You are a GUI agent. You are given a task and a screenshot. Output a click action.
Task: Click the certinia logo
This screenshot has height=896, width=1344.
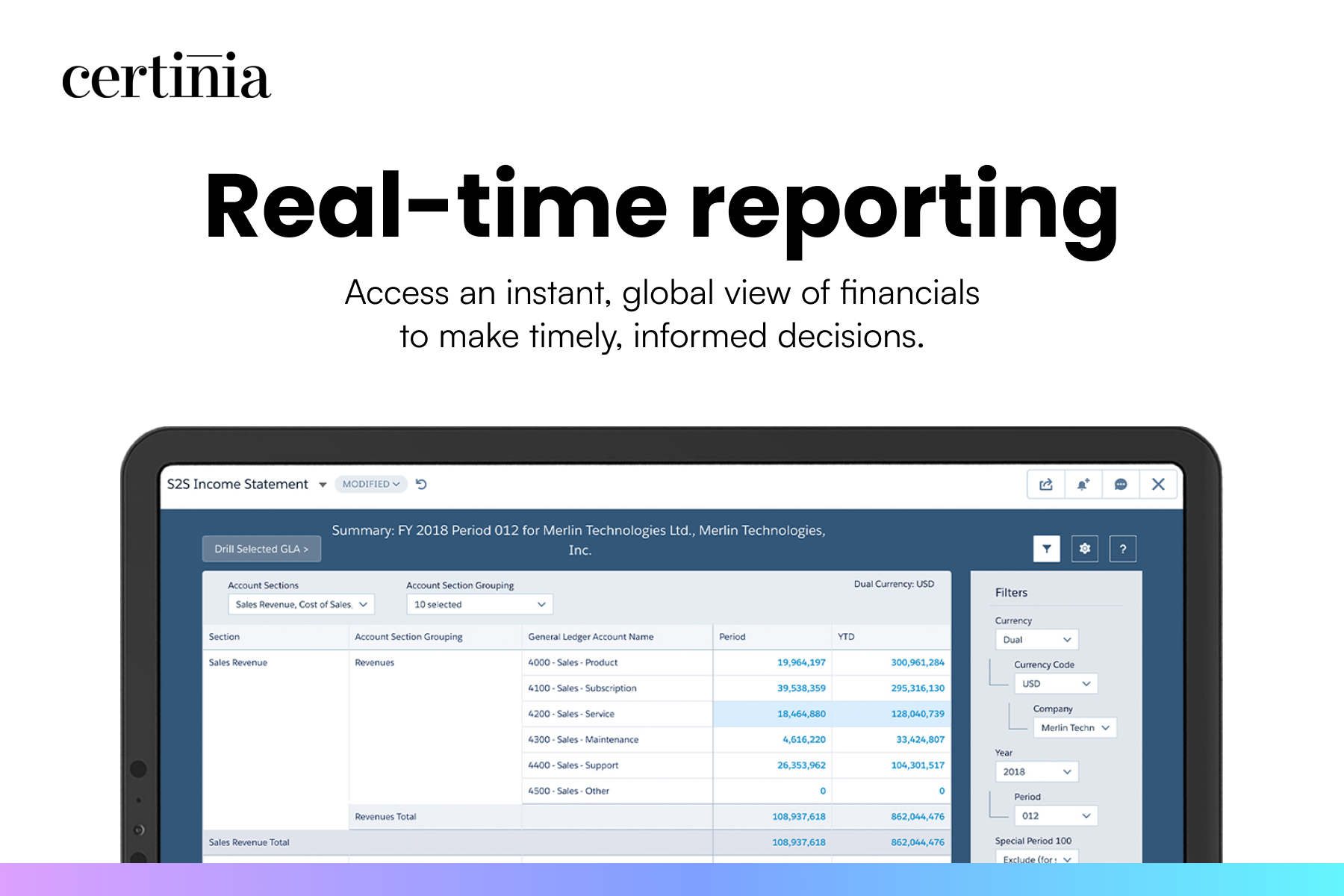pyautogui.click(x=166, y=76)
